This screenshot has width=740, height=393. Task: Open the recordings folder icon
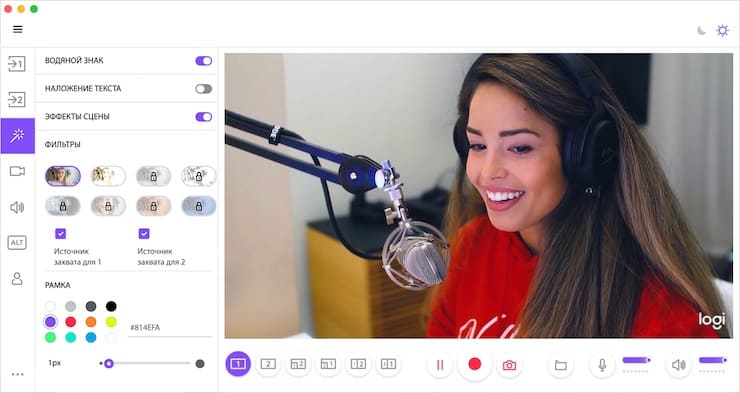pos(561,365)
